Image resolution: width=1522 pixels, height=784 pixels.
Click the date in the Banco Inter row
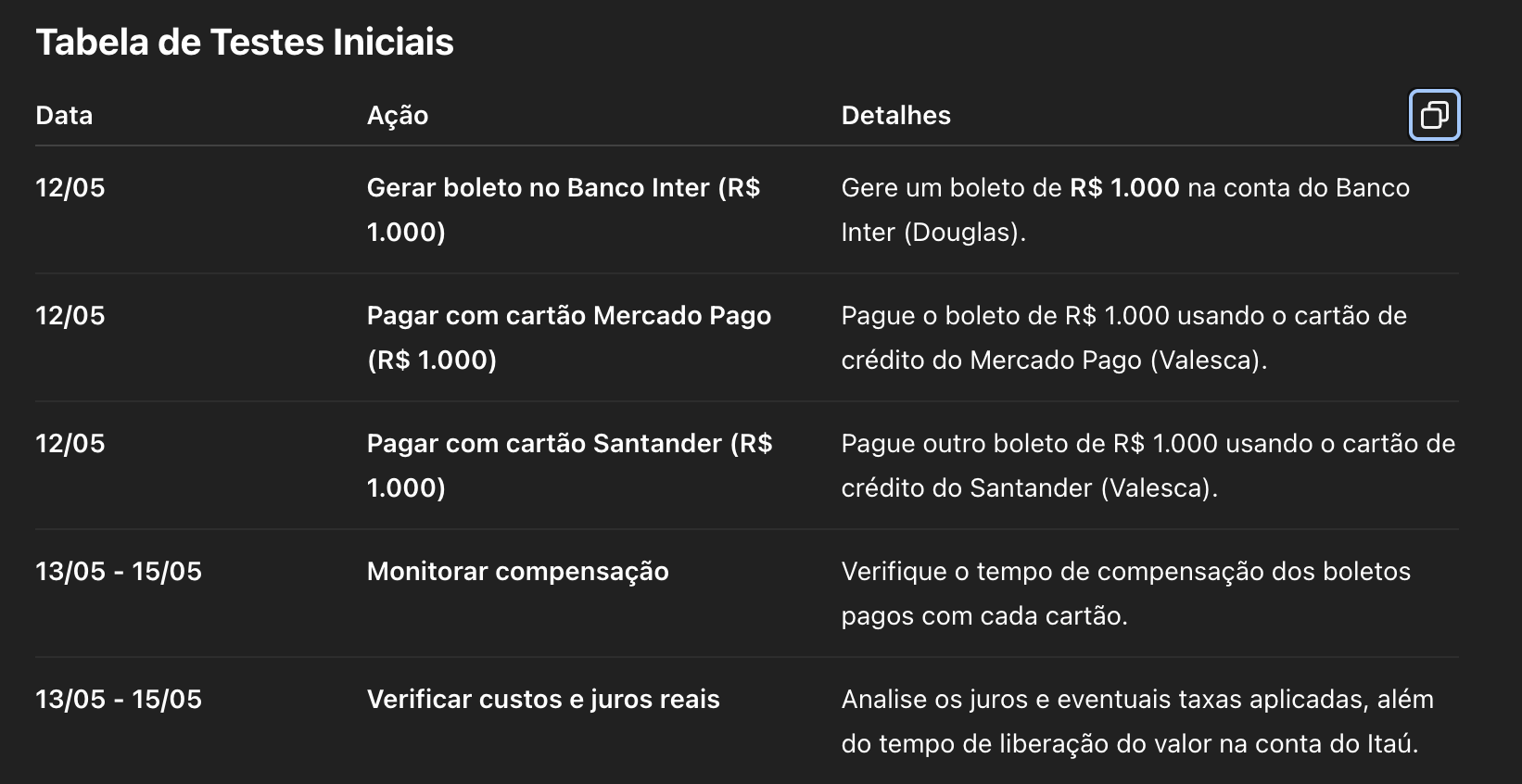point(70,187)
